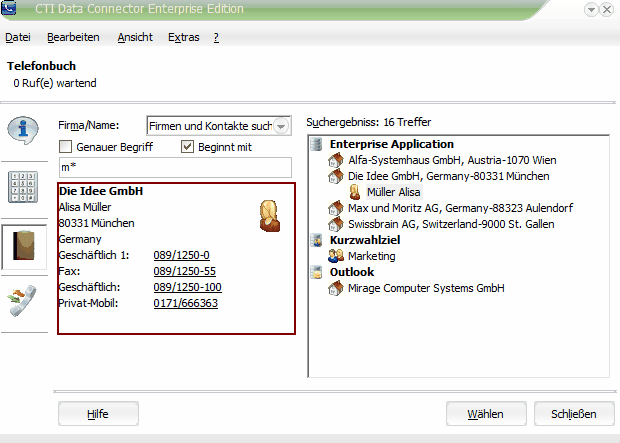Uncheck the Beginnt mit checkbox
This screenshot has height=443, width=620.
[187, 147]
